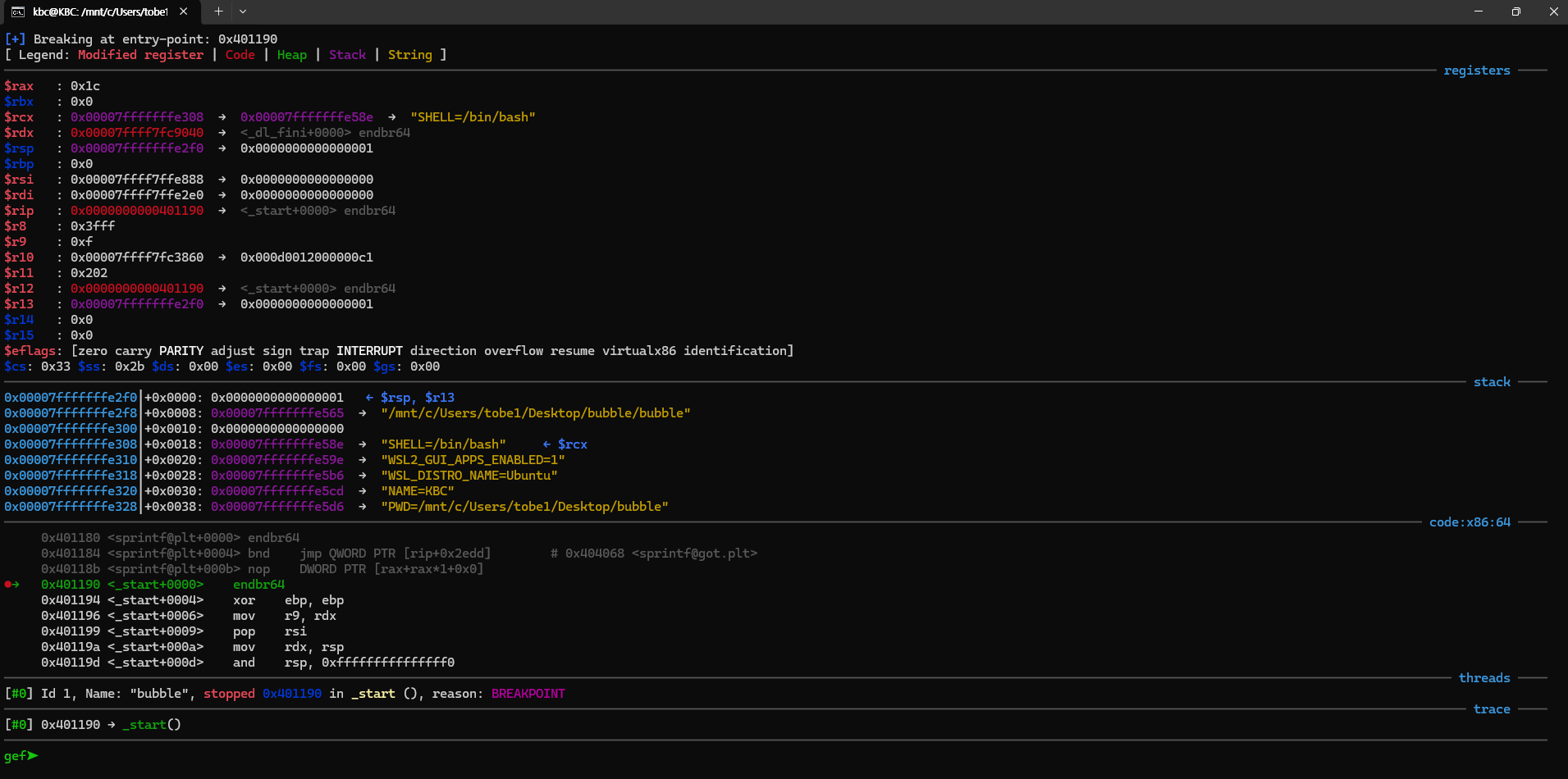Collapse the registers panel header
The image size is (1568, 779).
pyautogui.click(x=1476, y=71)
